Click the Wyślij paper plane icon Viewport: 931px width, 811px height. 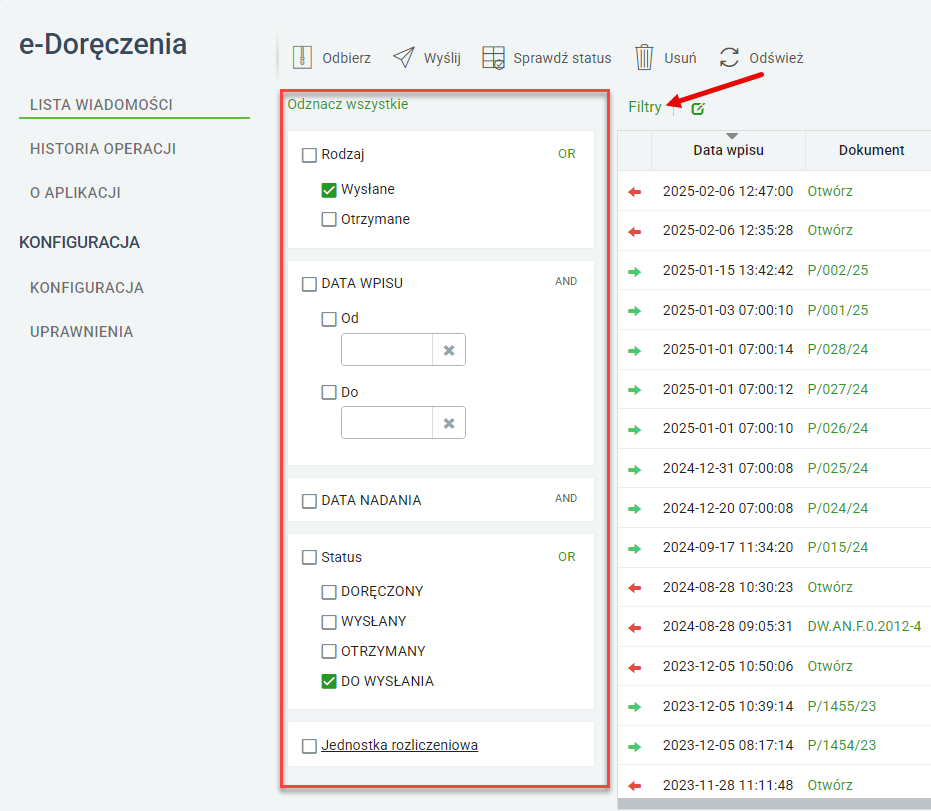[404, 58]
